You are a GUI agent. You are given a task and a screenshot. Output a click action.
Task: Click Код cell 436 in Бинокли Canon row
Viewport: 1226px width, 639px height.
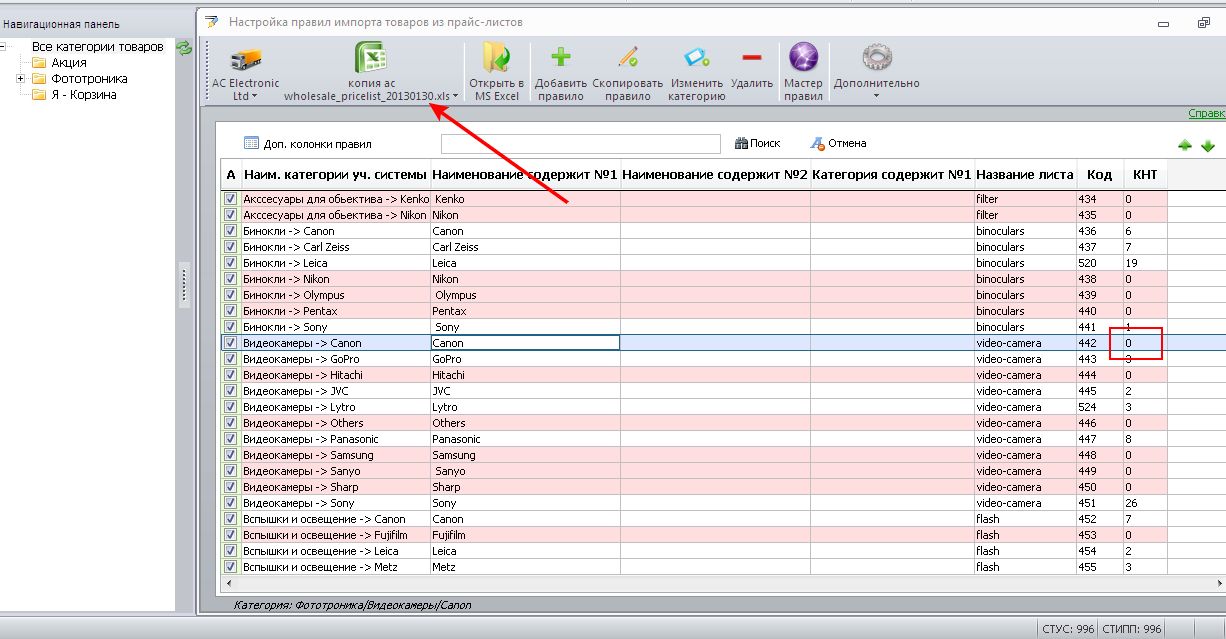pos(1099,231)
